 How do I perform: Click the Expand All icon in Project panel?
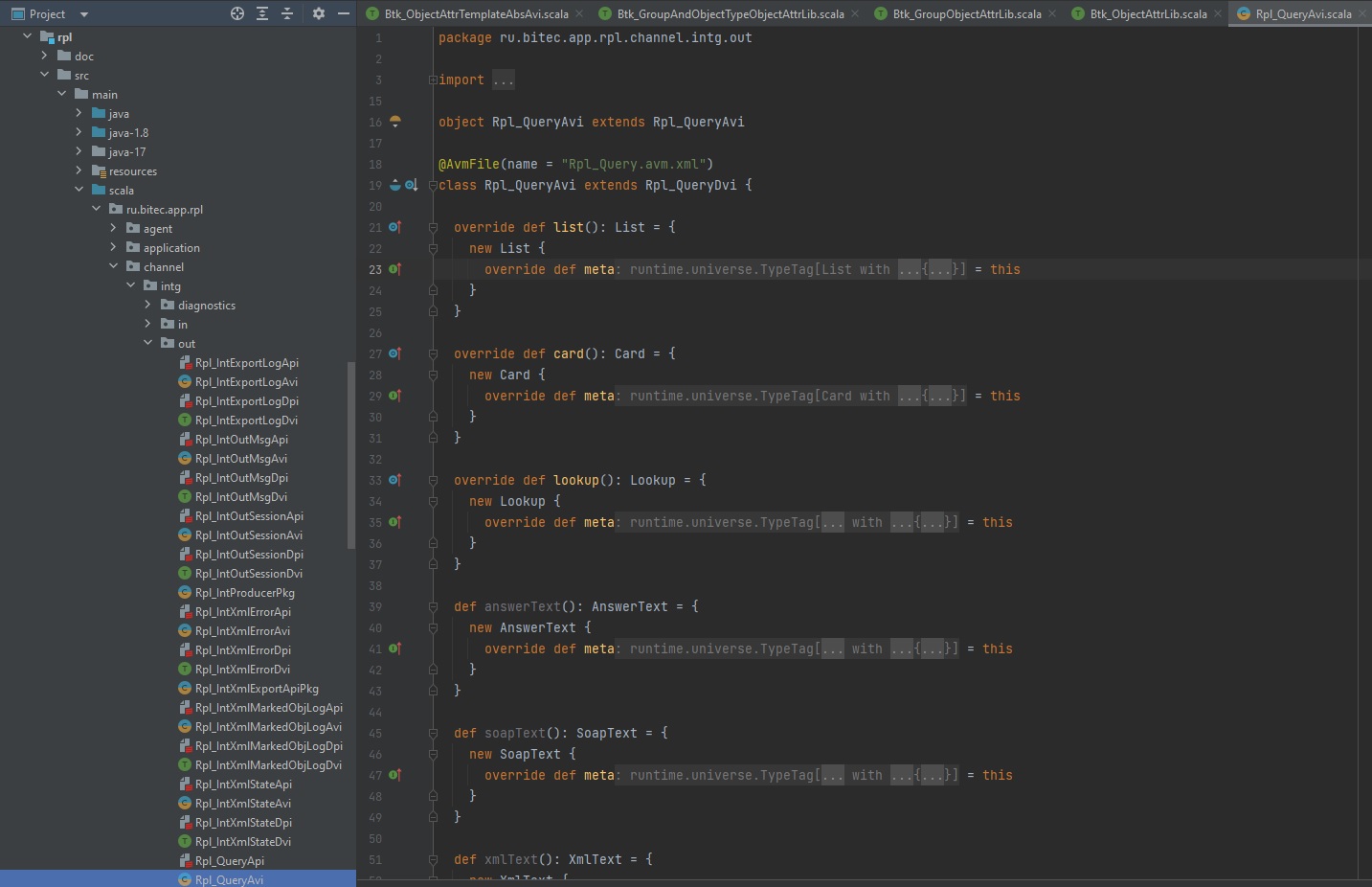coord(262,13)
